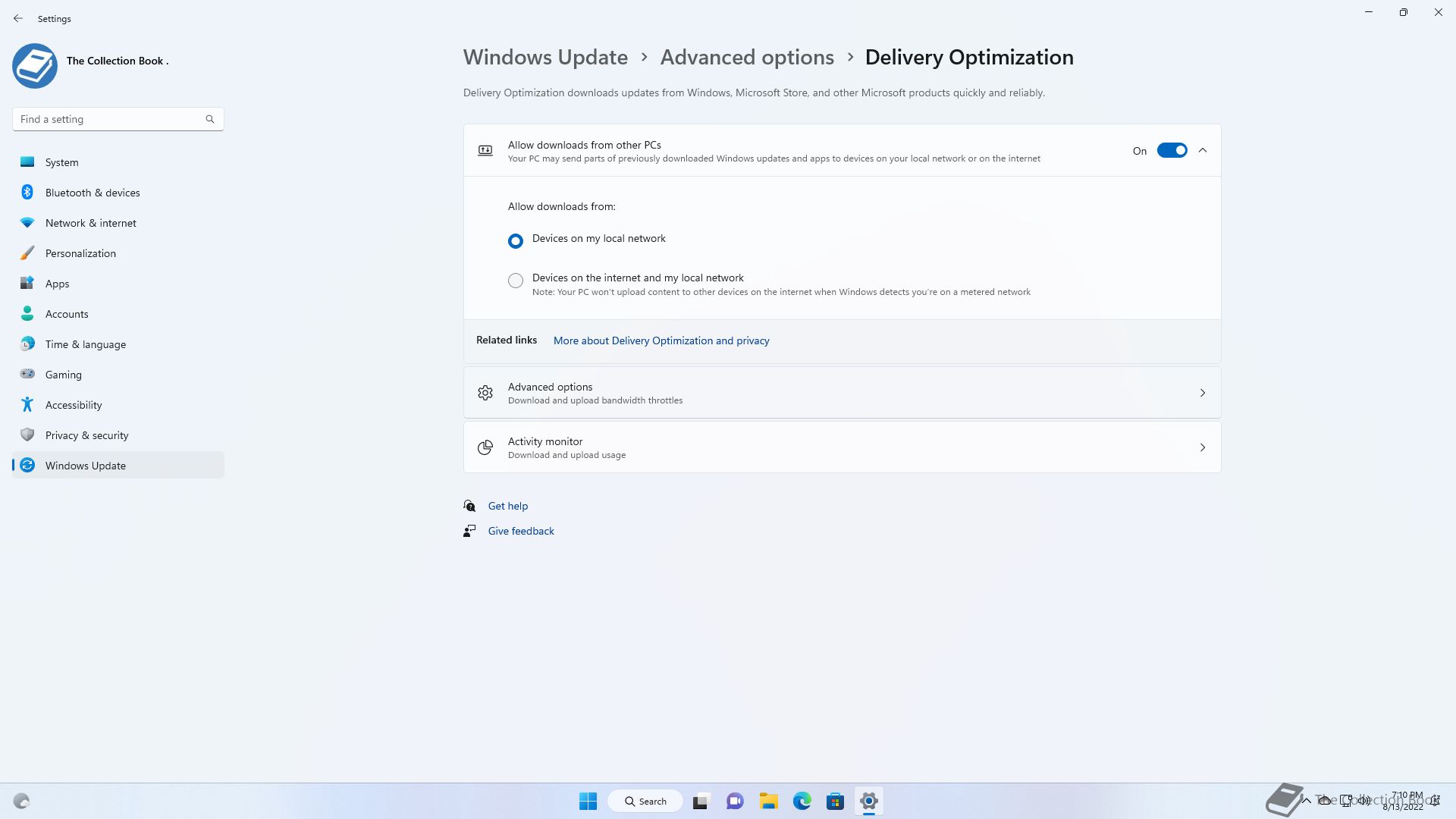Open Privacy & security page
1456x819 pixels.
[x=118, y=435]
